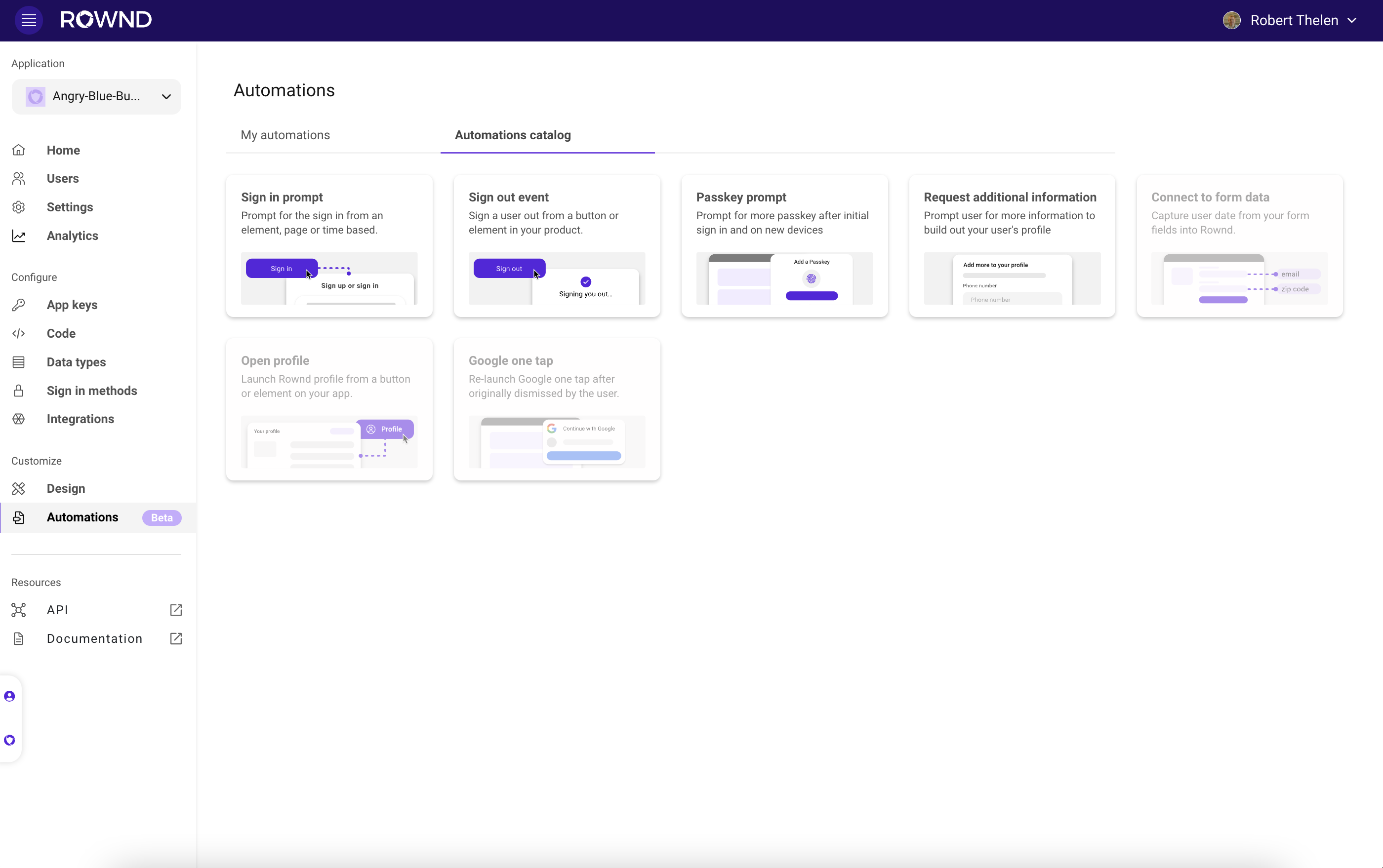Switch to My automations tab
1383x868 pixels.
tap(285, 135)
